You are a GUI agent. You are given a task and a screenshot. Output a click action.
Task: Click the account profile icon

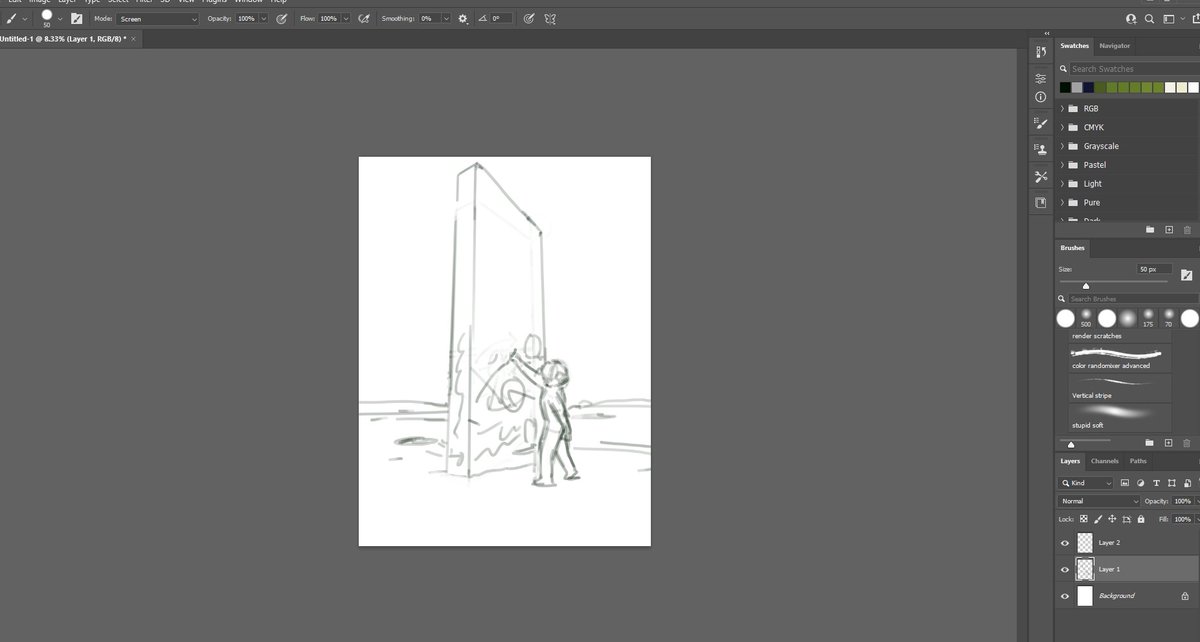point(1131,18)
